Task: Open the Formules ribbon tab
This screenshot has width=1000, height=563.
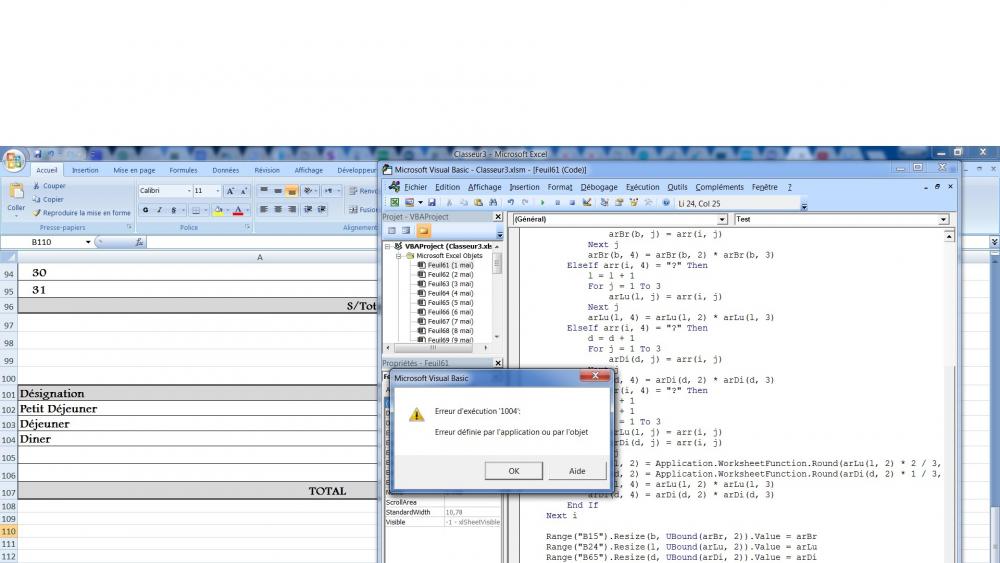Action: pos(183,170)
